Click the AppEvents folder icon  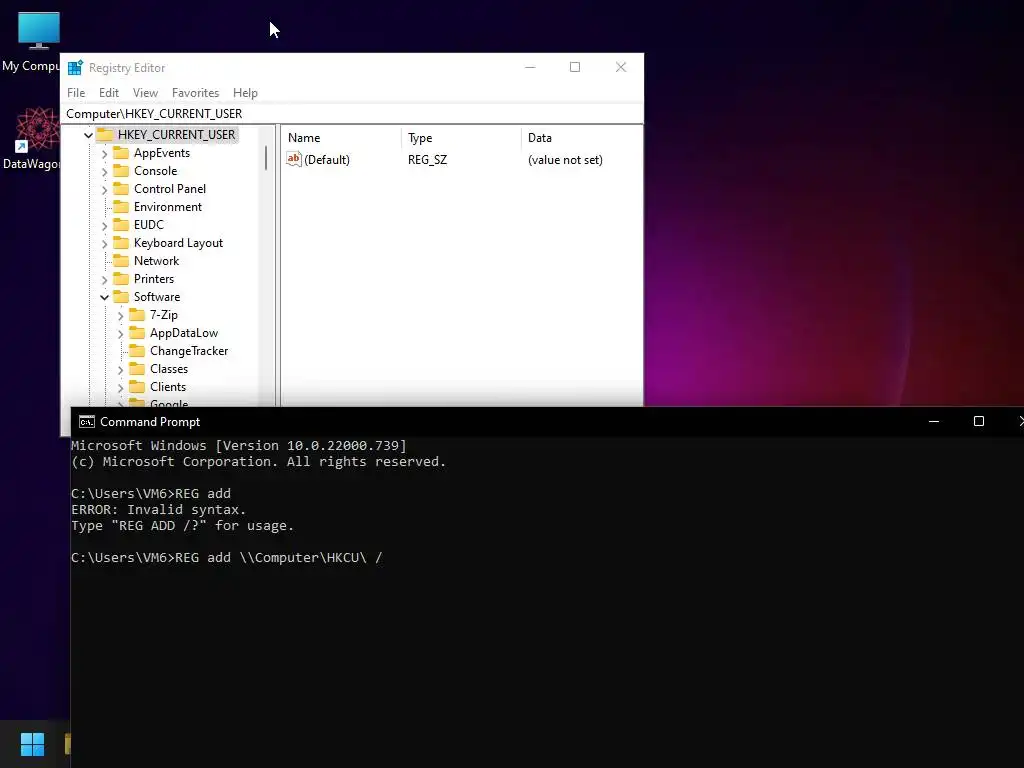(121, 153)
